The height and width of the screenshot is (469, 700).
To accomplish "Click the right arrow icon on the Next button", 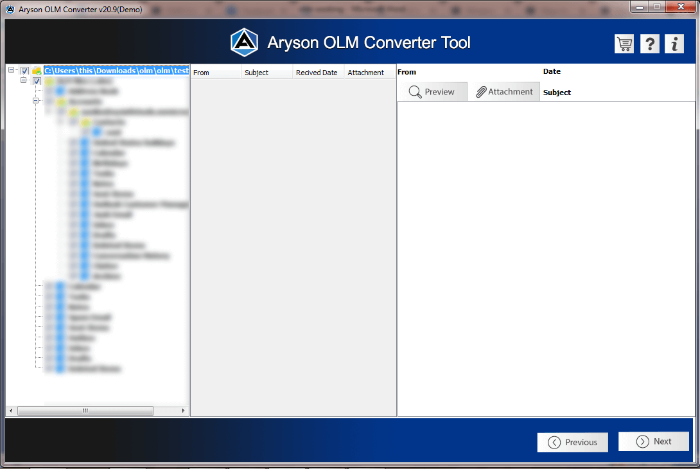I will tap(642, 441).
